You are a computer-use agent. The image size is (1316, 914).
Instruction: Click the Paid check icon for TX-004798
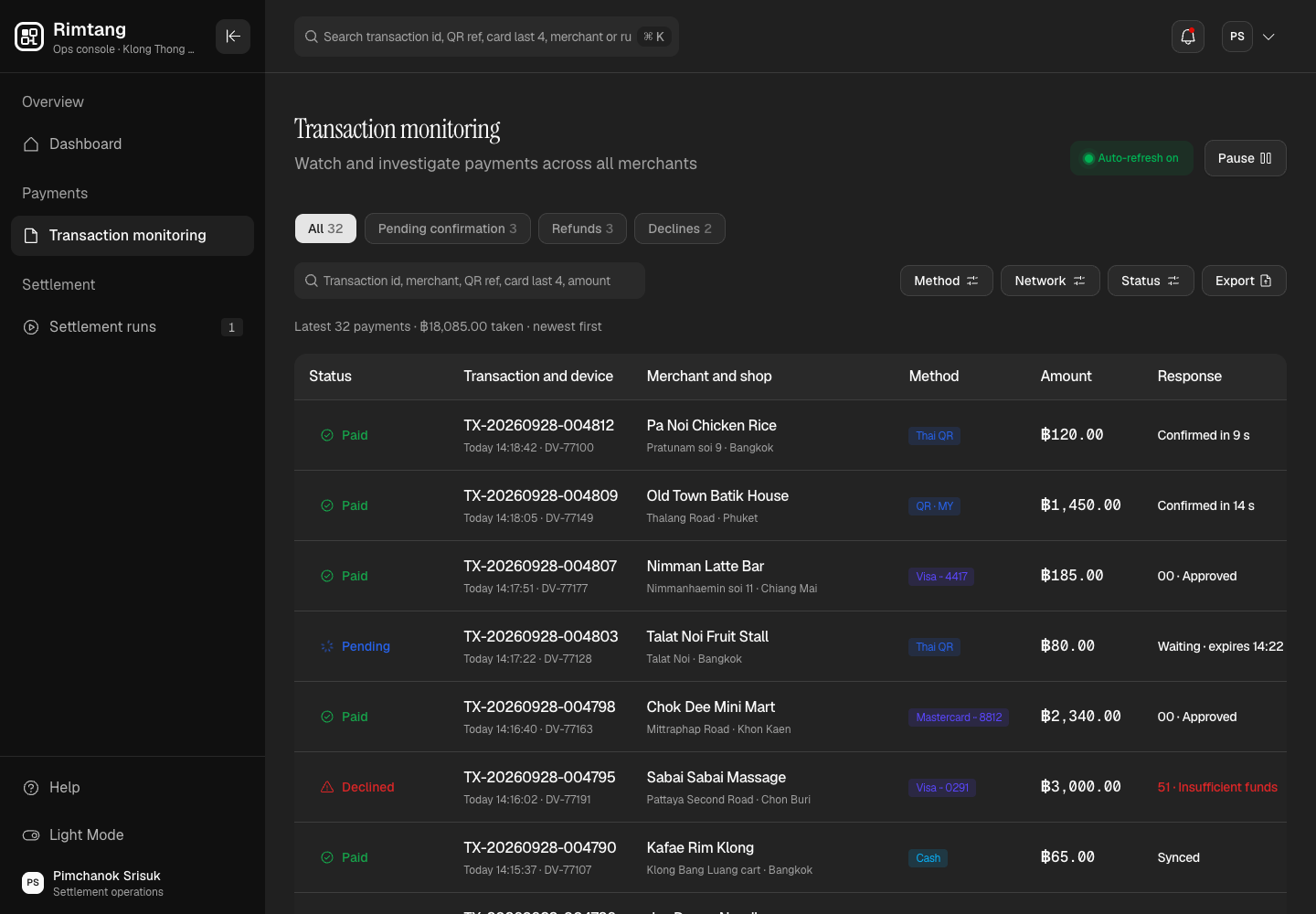(x=327, y=717)
